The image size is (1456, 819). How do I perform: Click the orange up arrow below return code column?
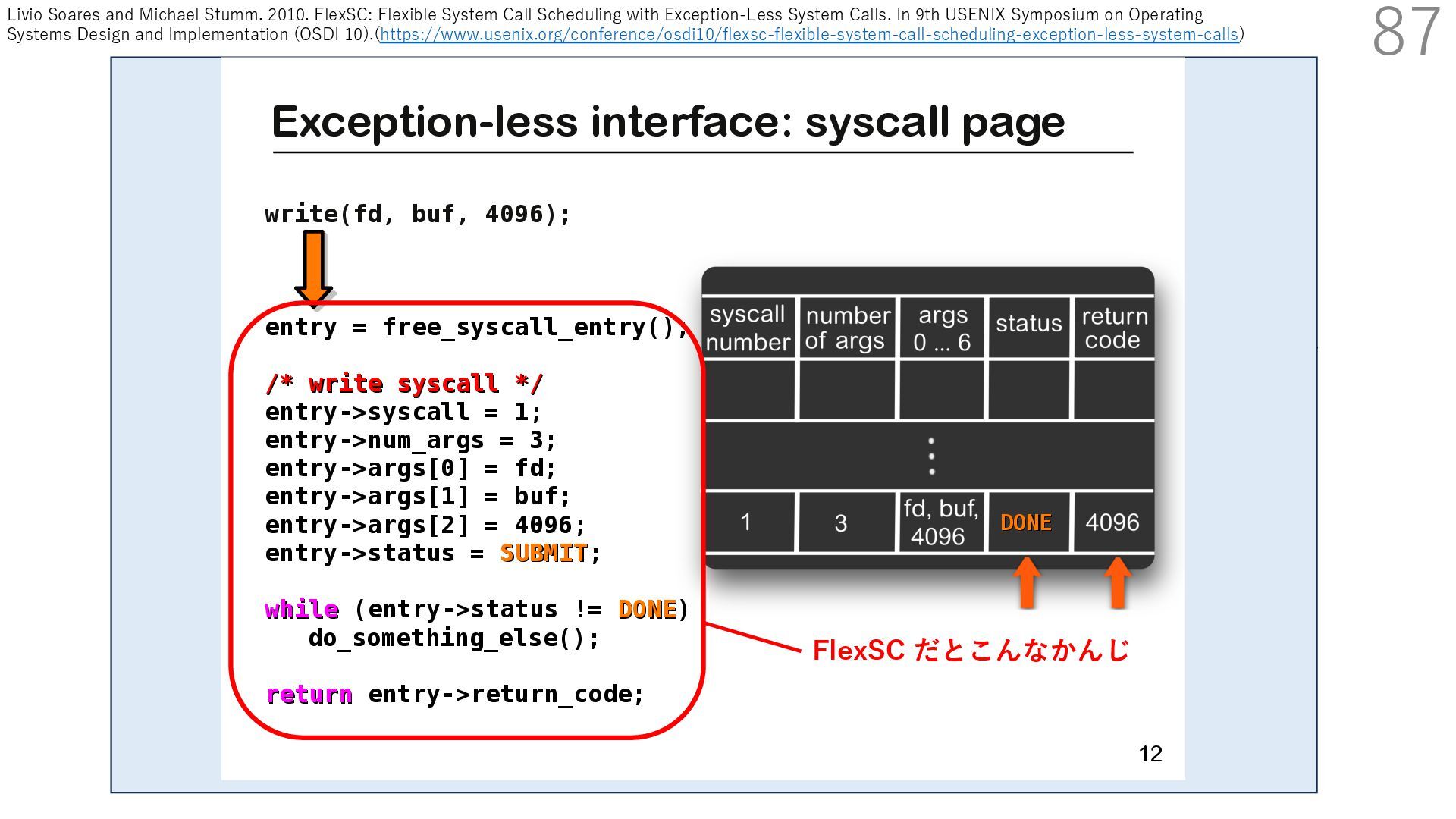click(x=1117, y=582)
